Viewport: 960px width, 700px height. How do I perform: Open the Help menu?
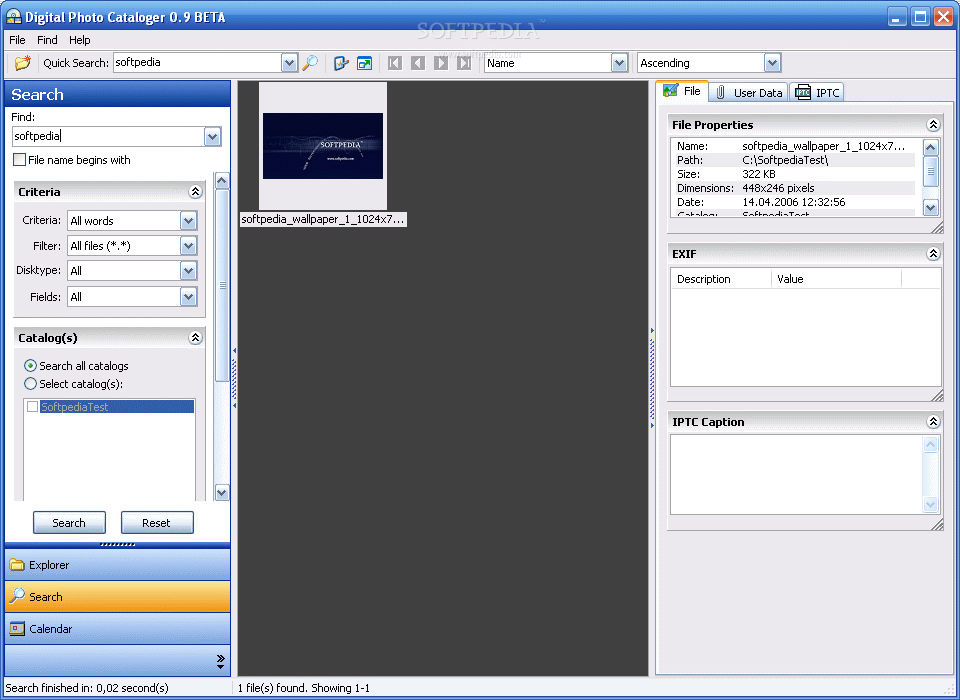point(80,40)
